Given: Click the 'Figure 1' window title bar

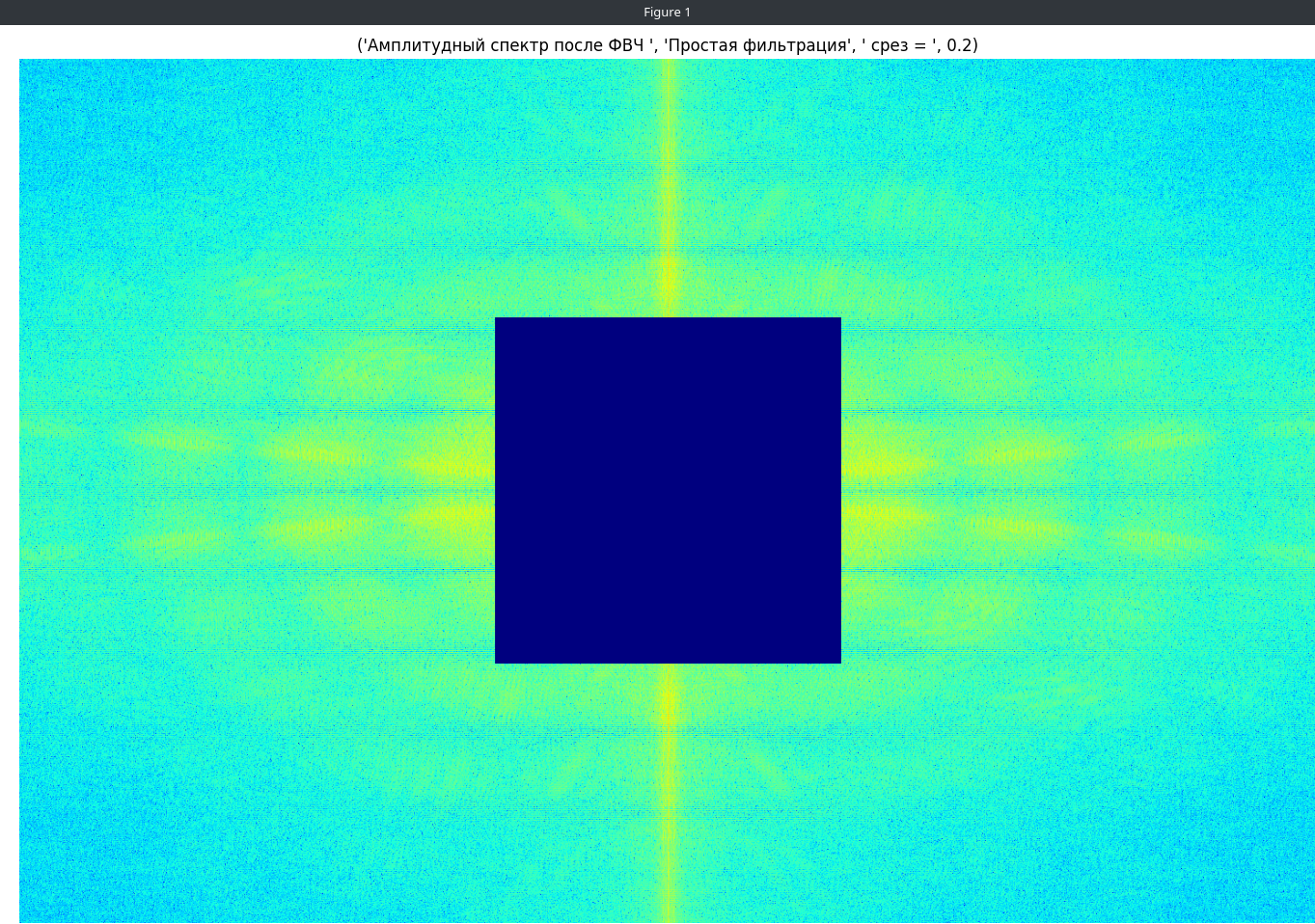Looking at the screenshot, I should tap(657, 13).
